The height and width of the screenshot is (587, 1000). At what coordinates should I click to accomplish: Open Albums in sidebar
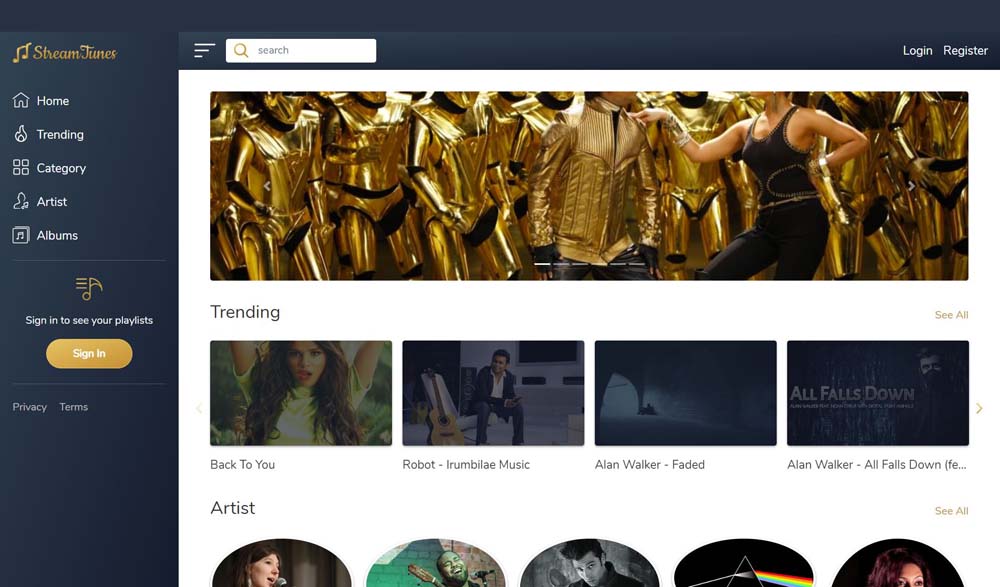coord(57,235)
